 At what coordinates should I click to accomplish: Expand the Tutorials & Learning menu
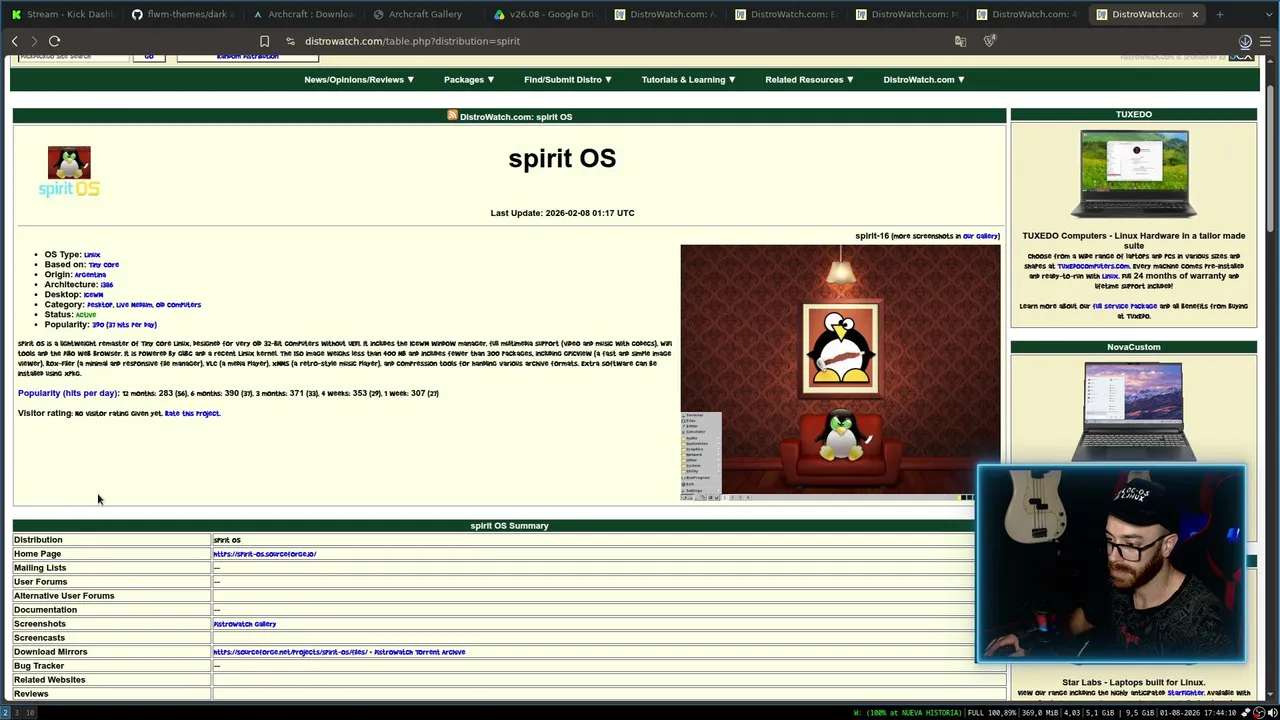pos(688,80)
